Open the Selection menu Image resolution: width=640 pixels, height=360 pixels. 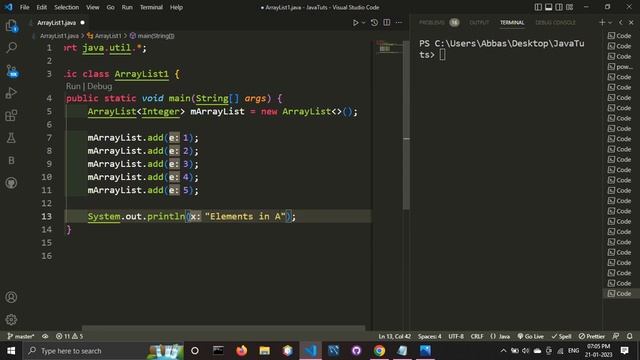[67, 7]
